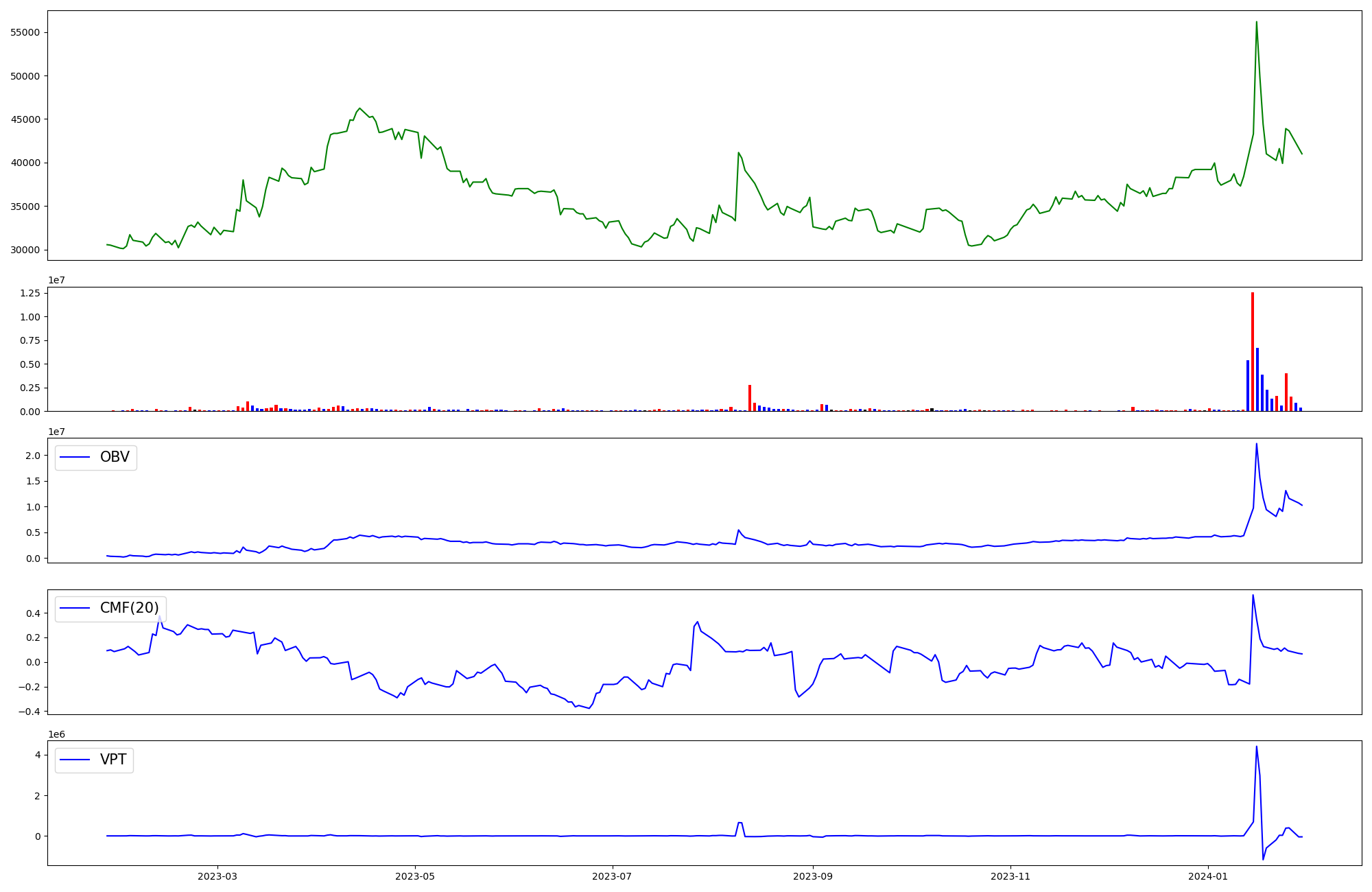Screen dimensions: 1372x892
Task: Click the 30000 price axis label
Action: [25, 250]
